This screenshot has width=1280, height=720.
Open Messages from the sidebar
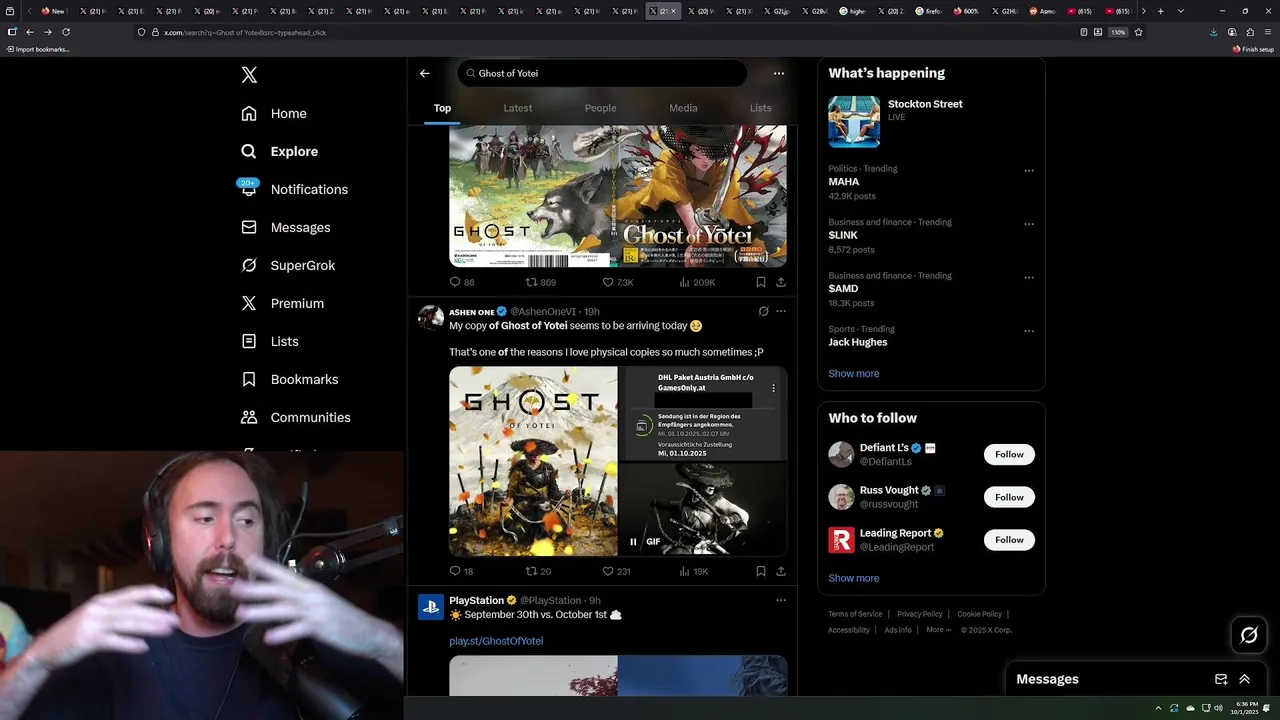(x=285, y=227)
